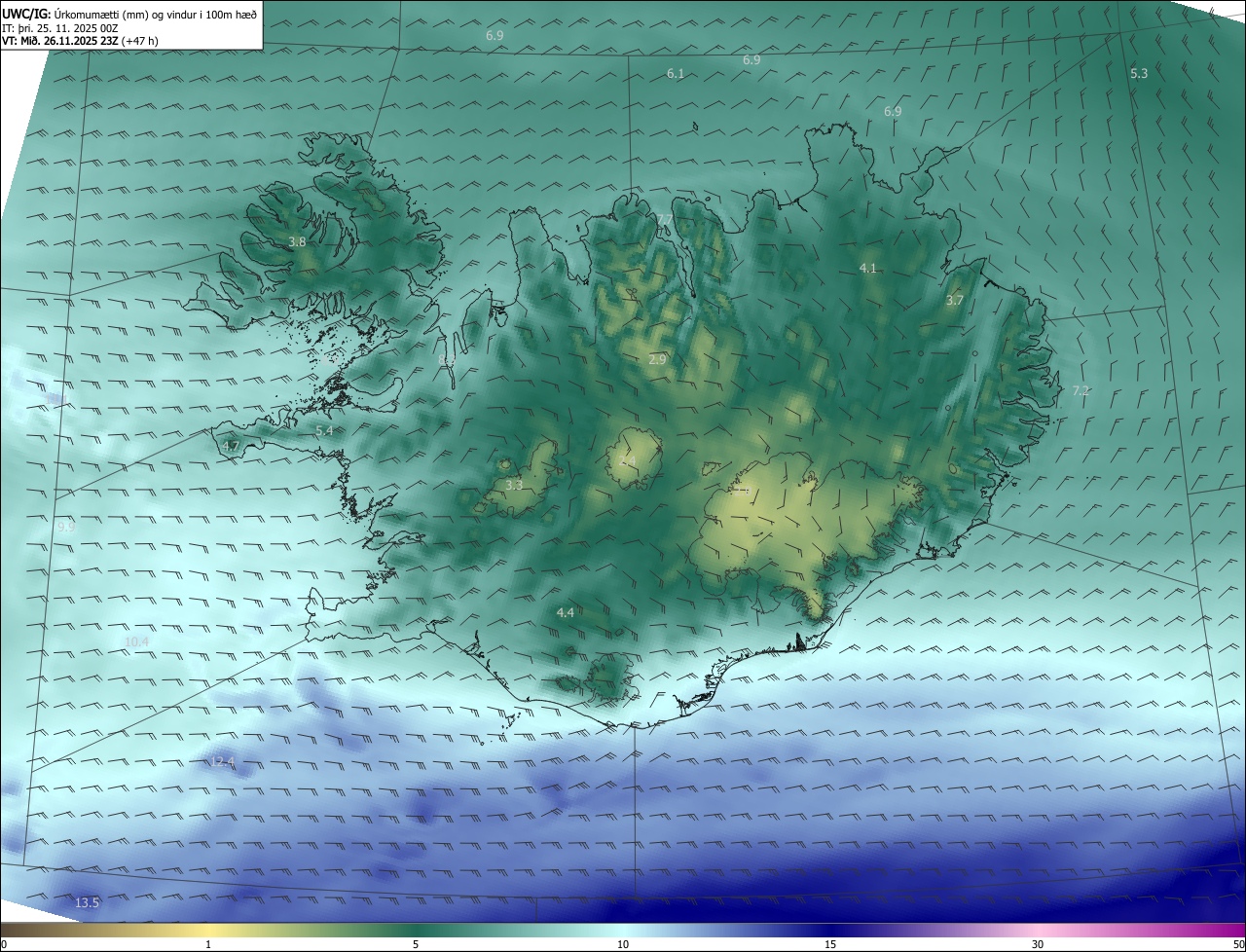Click the init time line 'IT: þri. 25. 11. 2025 00Z'
1246x952 pixels.
(59, 27)
